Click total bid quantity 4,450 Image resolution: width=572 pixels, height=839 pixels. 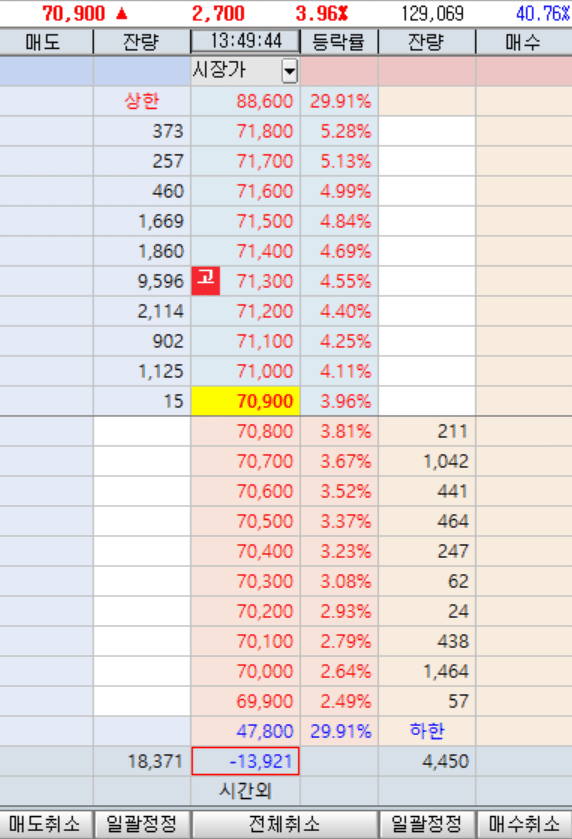point(446,761)
